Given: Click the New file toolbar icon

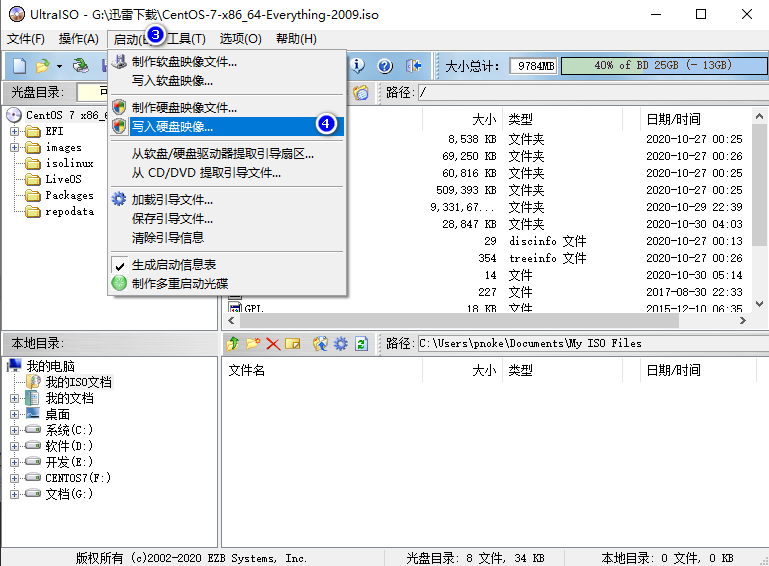Looking at the screenshot, I should (x=19, y=66).
